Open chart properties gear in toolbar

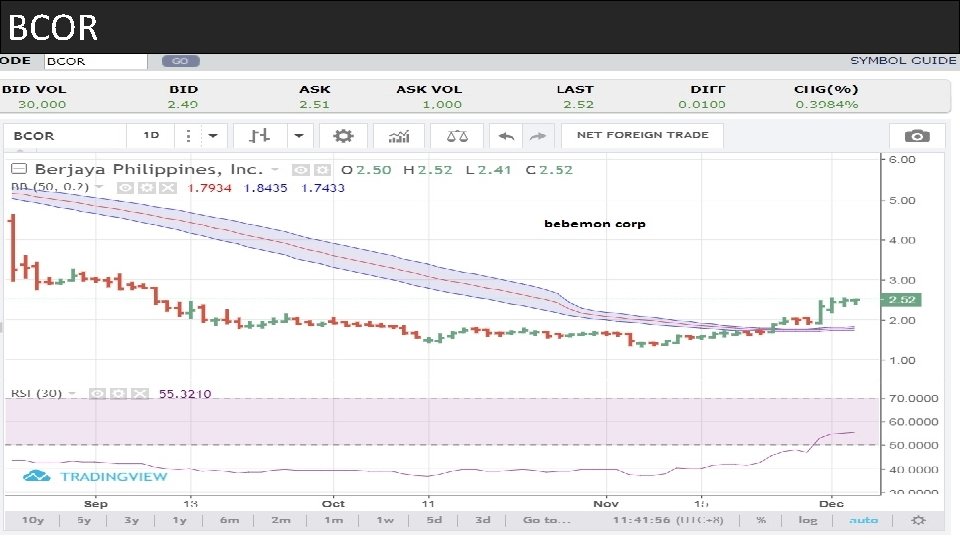point(343,136)
